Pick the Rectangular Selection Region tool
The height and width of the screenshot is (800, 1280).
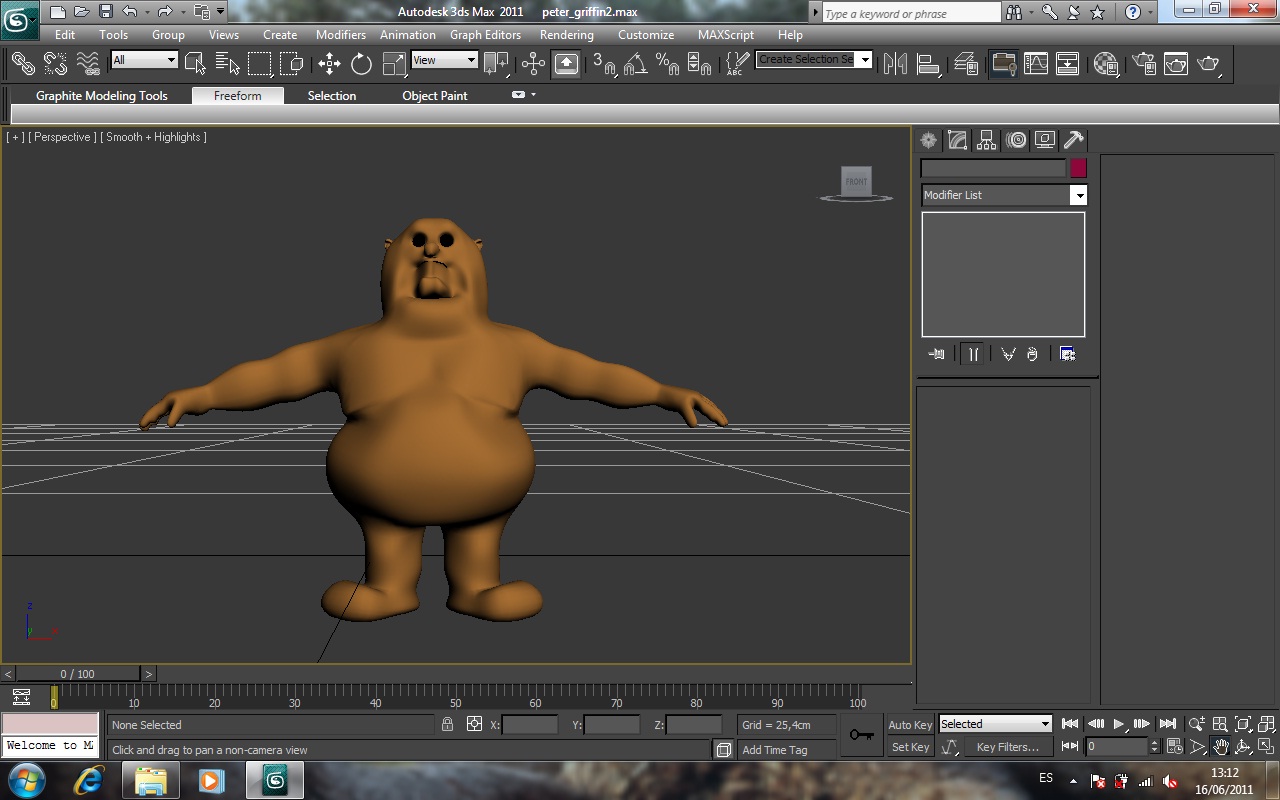click(x=260, y=63)
